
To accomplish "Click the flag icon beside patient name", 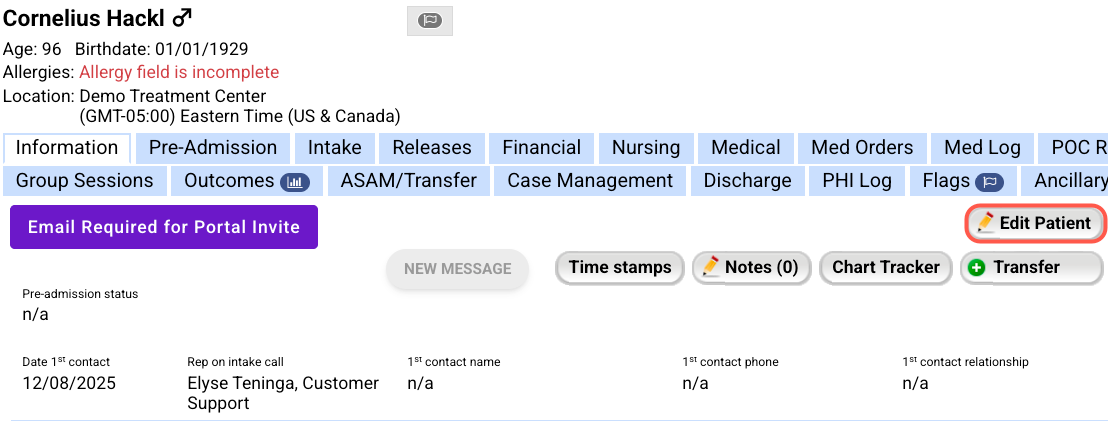I will (430, 20).
